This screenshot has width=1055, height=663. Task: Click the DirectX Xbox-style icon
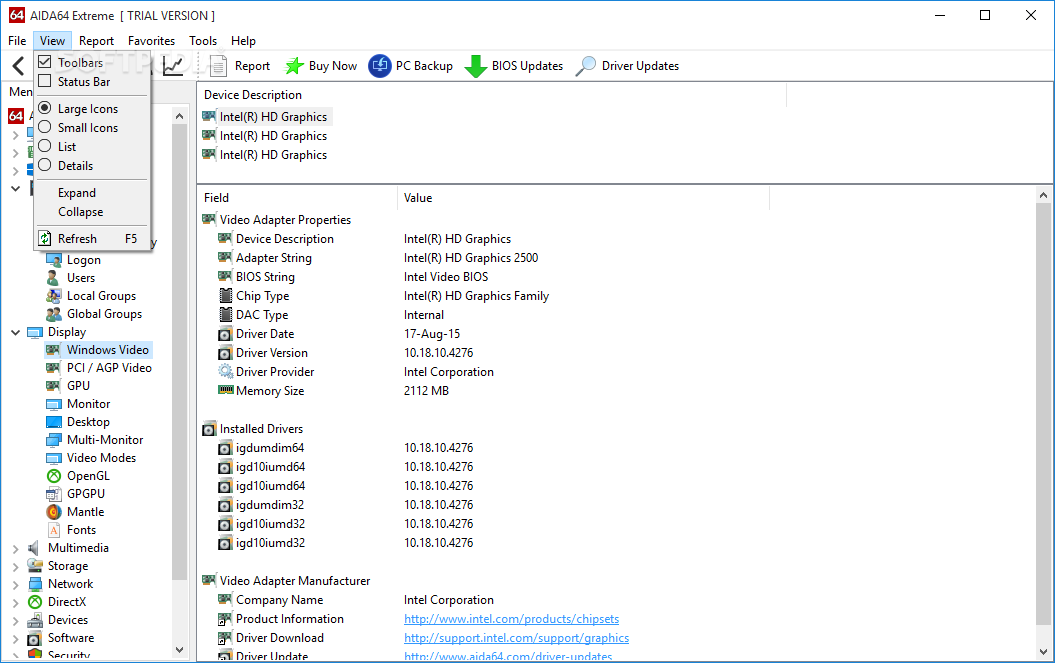point(35,602)
